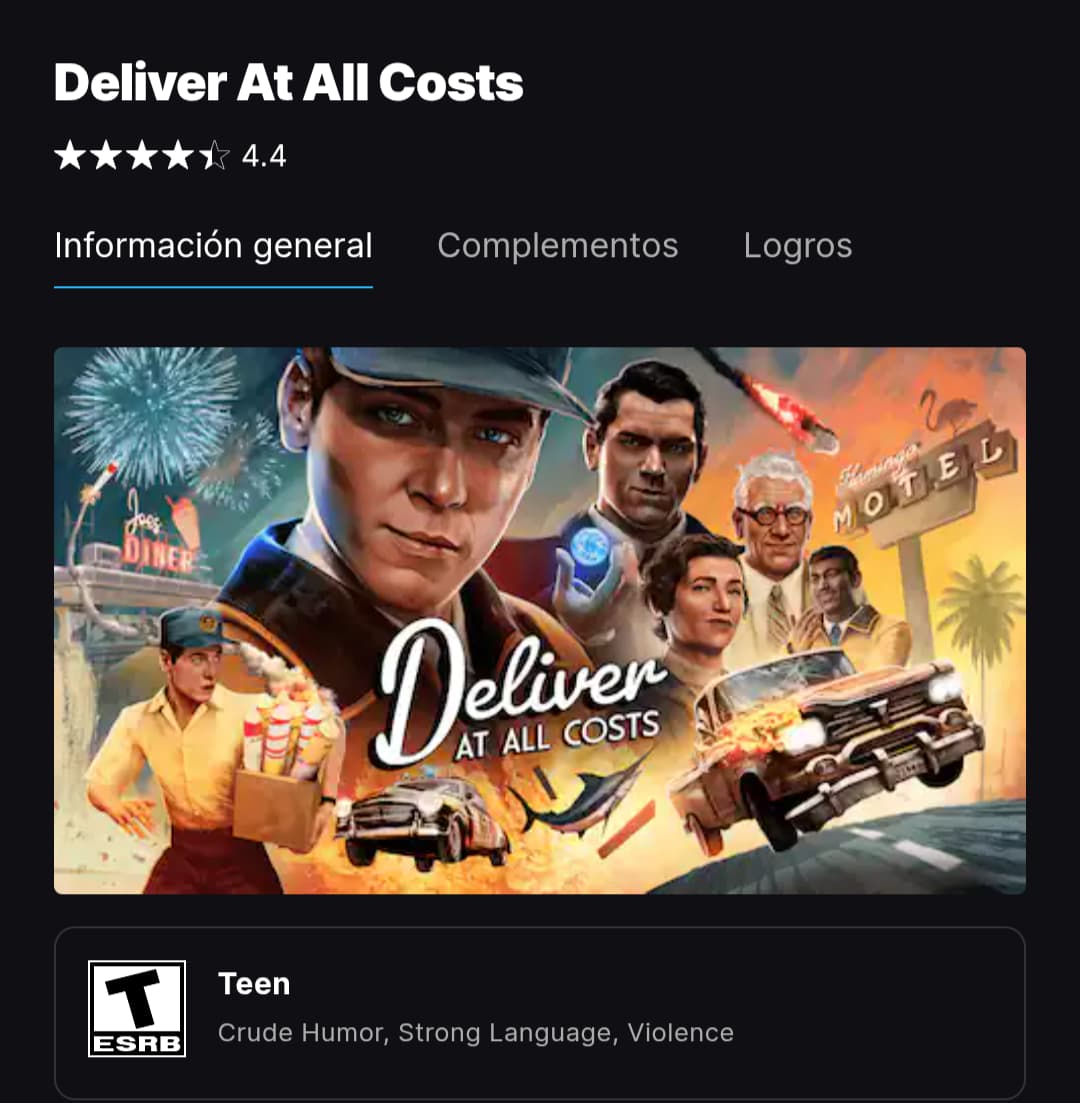
Task: Click the Deliver At All Costs heading
Action: pyautogui.click(x=288, y=82)
